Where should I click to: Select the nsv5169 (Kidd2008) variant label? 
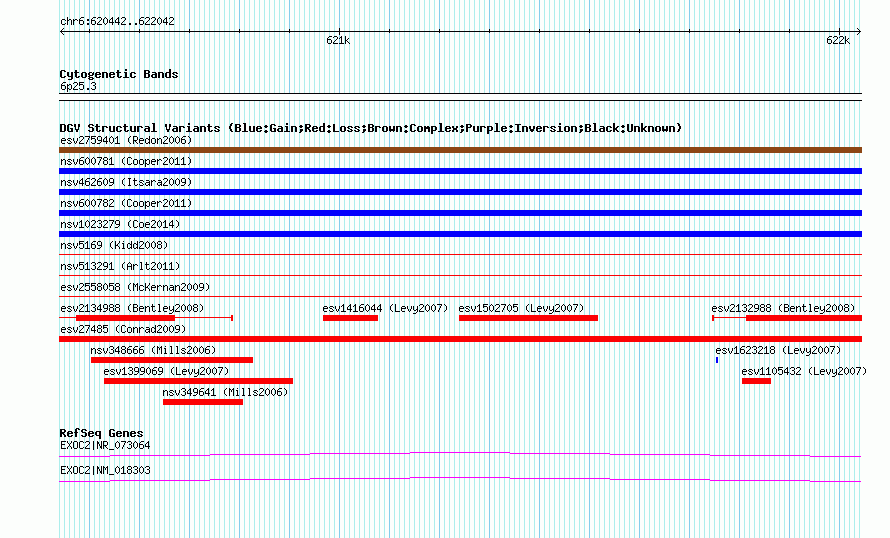pos(114,245)
